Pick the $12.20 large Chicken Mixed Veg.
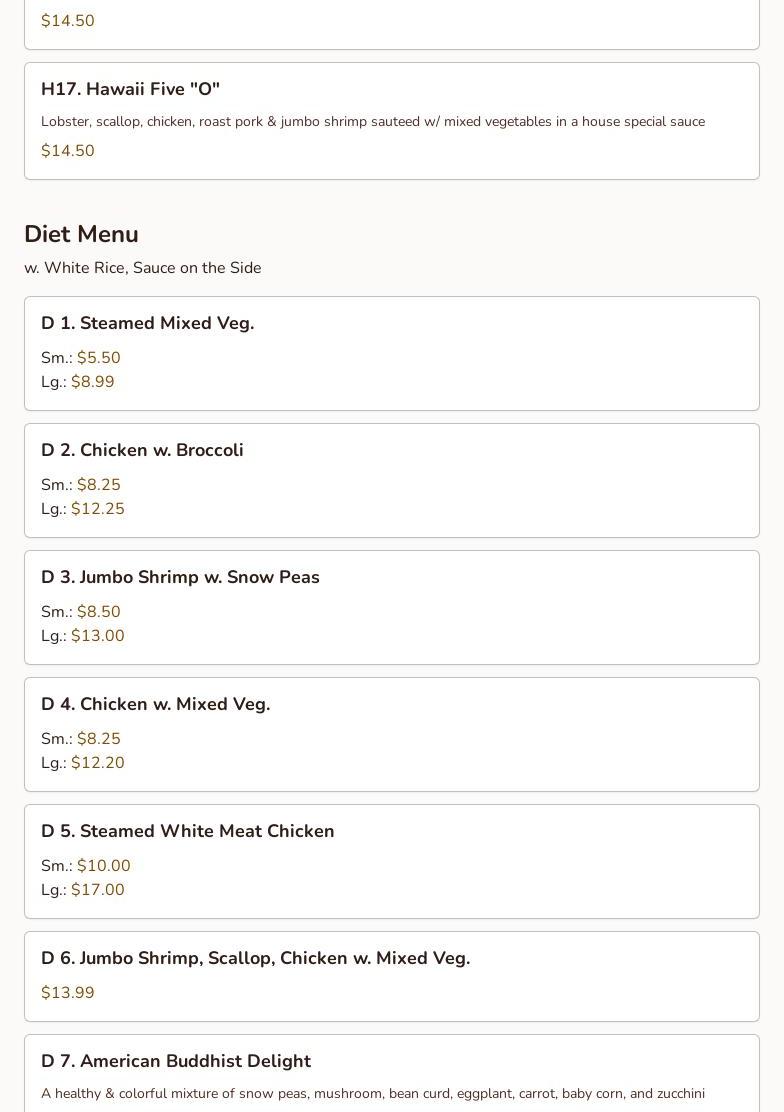The width and height of the screenshot is (784, 1112). [x=83, y=762]
